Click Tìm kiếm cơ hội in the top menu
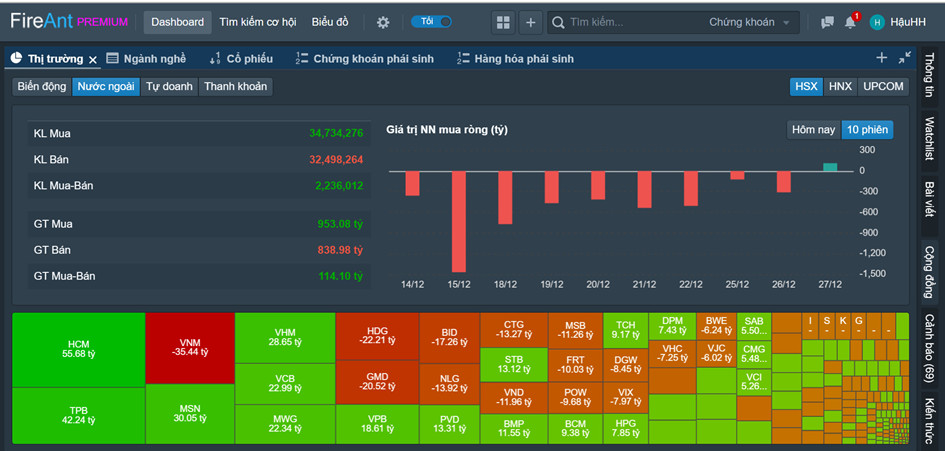This screenshot has width=945, height=451. coord(257,22)
